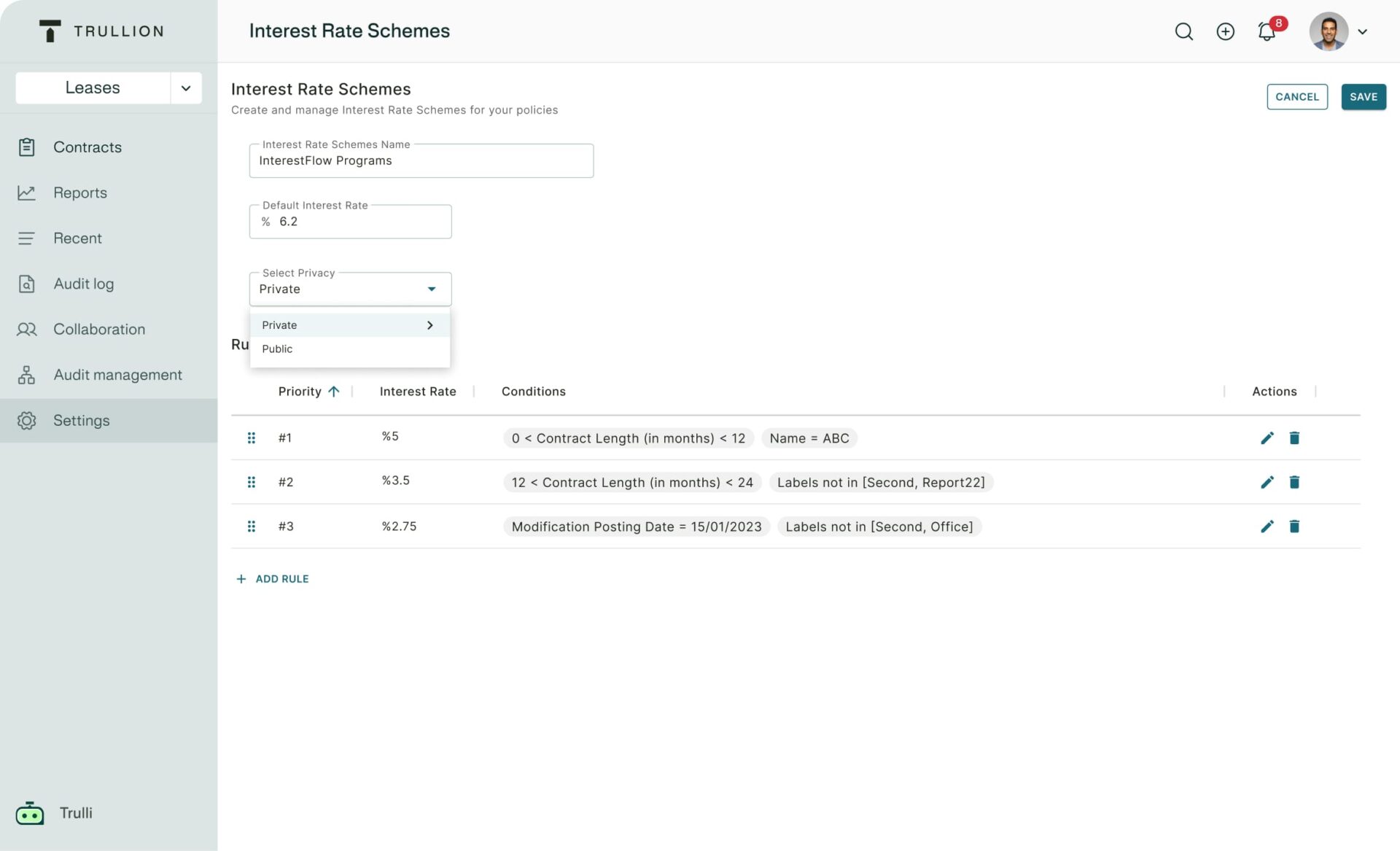Click the Collaboration people icon
This screenshot has width=1400, height=851.
point(27,330)
